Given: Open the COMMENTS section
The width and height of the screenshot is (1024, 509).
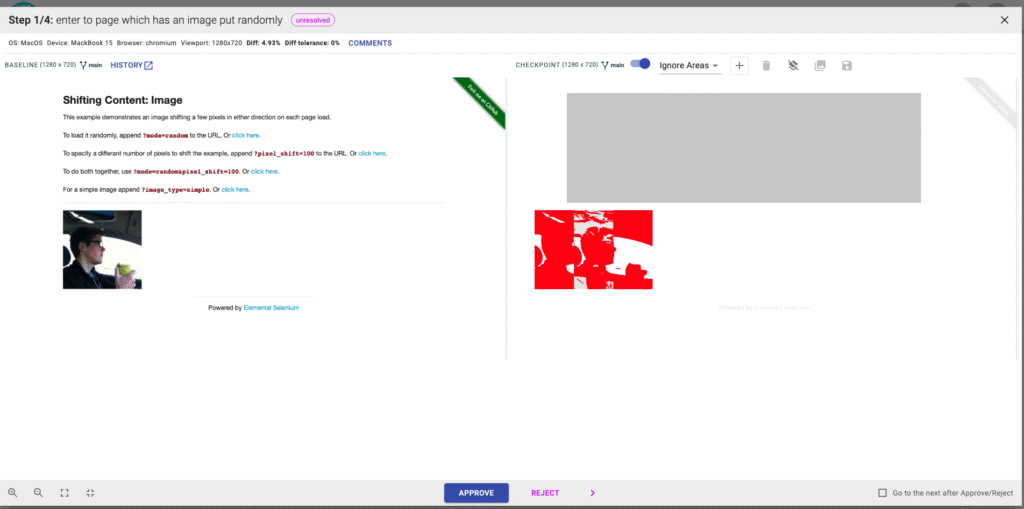Looking at the screenshot, I should point(370,43).
